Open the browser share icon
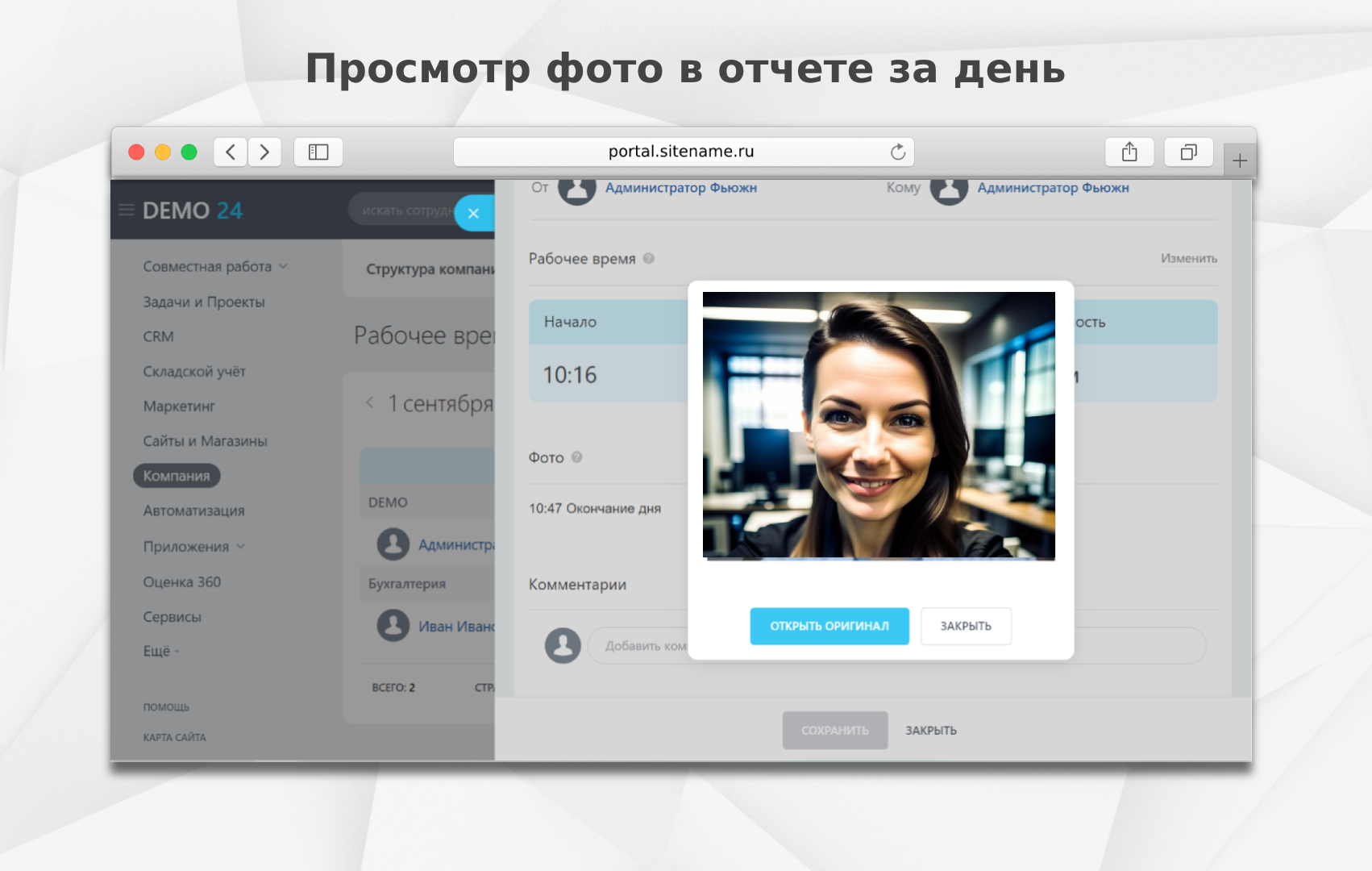The image size is (1372, 871). pyautogui.click(x=1129, y=152)
